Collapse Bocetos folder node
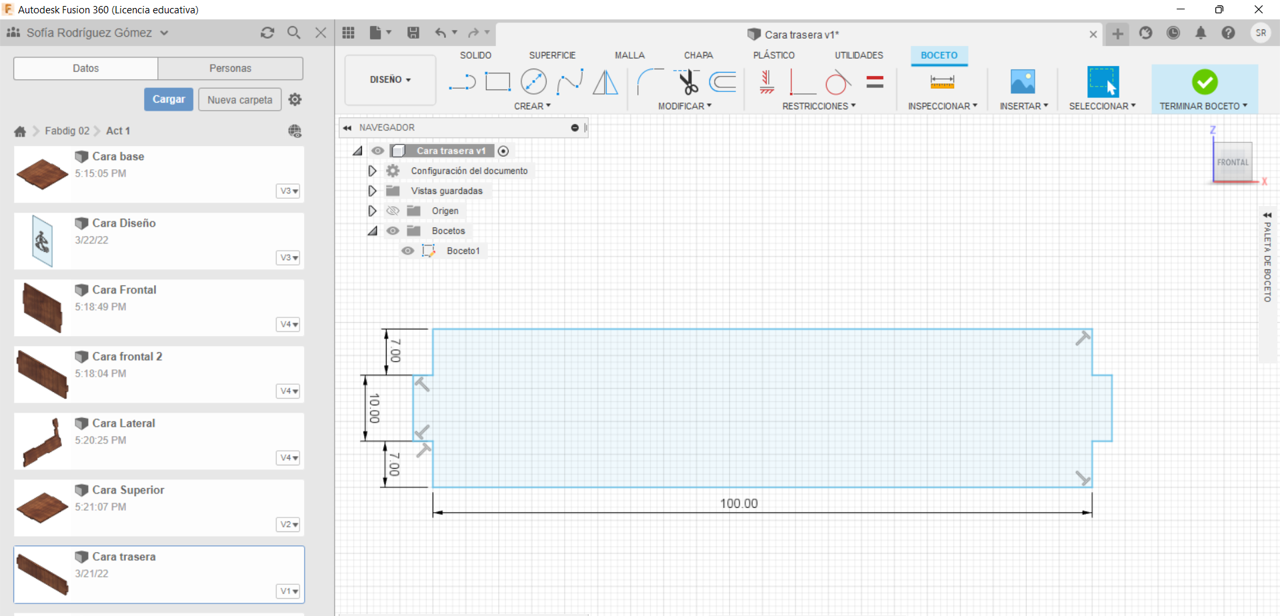Viewport: 1280px width, 616px height. (x=372, y=231)
